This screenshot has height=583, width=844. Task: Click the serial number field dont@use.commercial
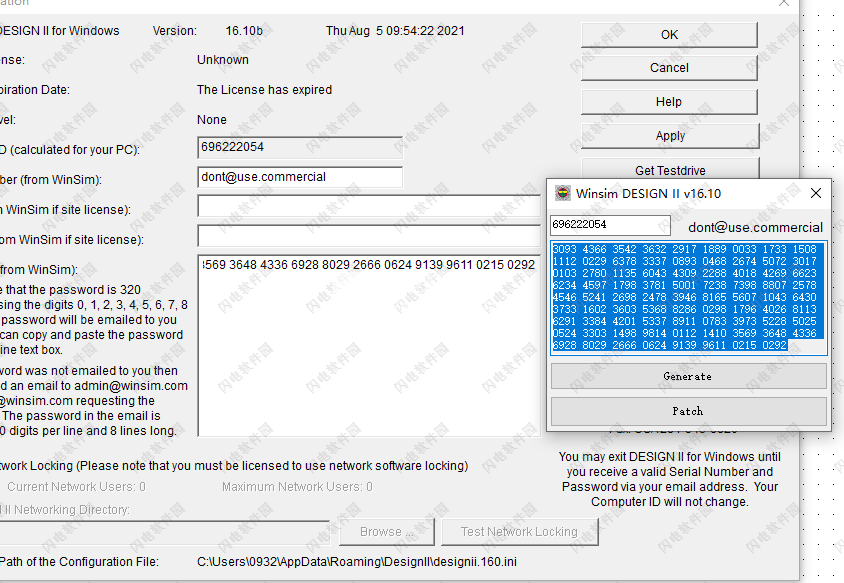[300, 177]
